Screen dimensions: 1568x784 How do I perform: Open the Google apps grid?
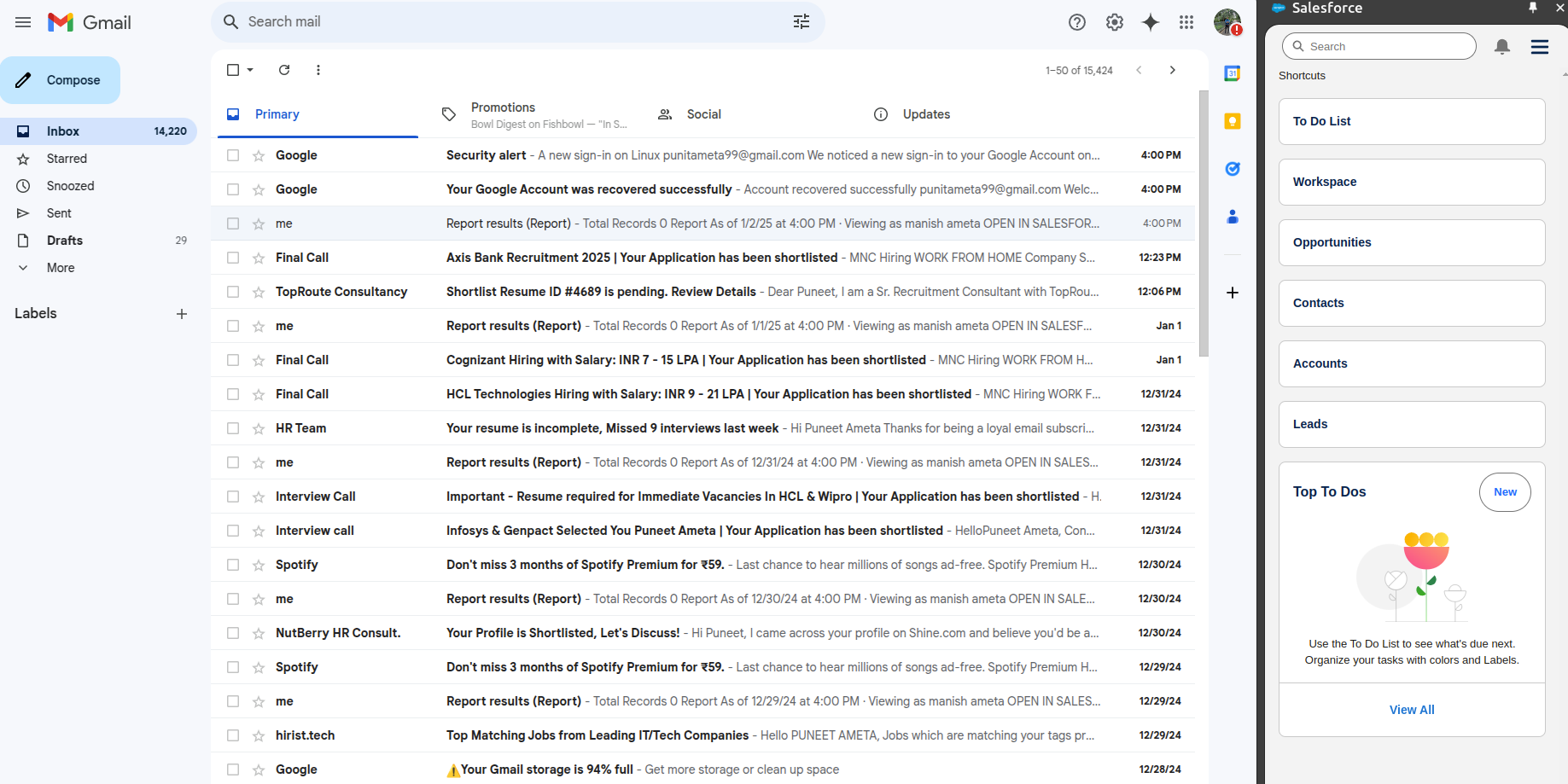1186,22
